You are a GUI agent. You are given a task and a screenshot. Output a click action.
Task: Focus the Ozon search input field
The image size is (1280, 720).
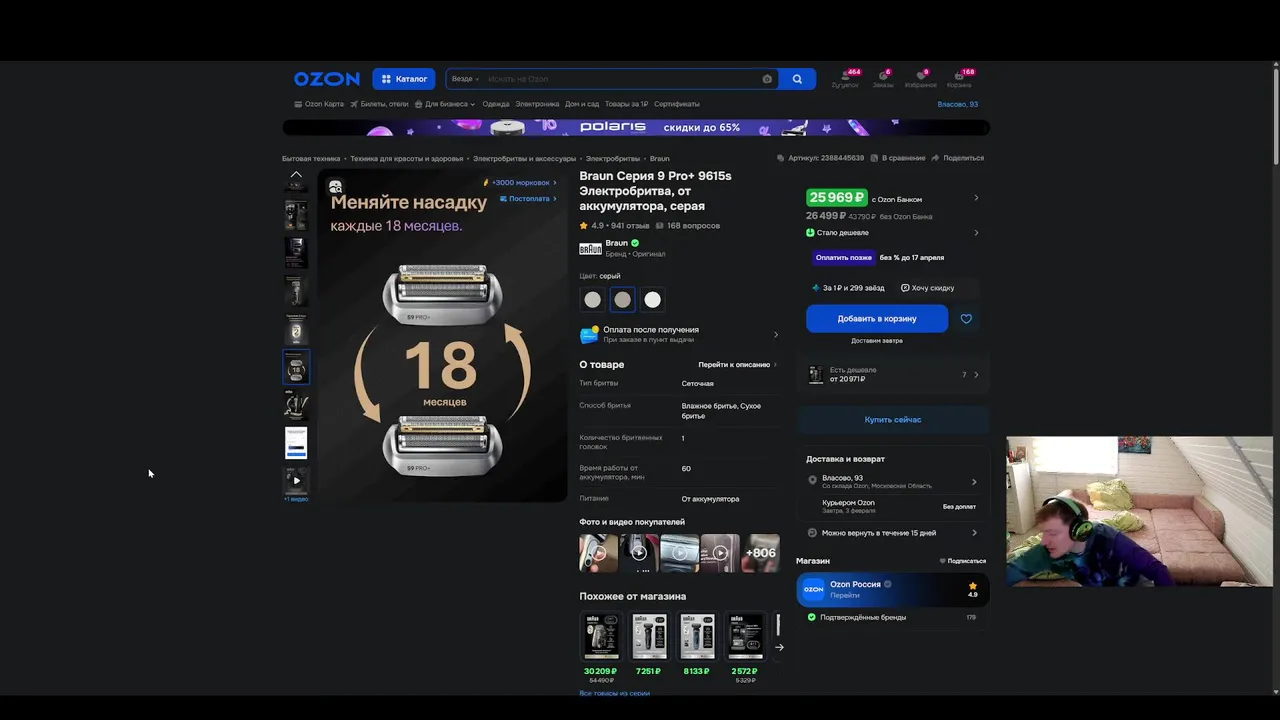point(622,79)
